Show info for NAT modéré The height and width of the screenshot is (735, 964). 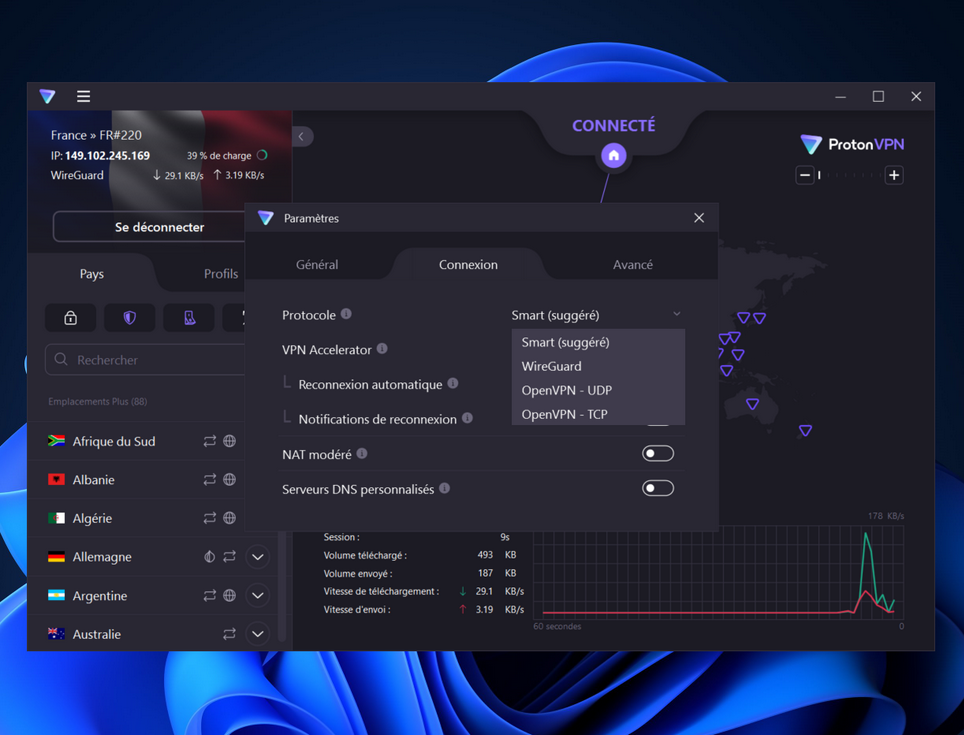(362, 454)
